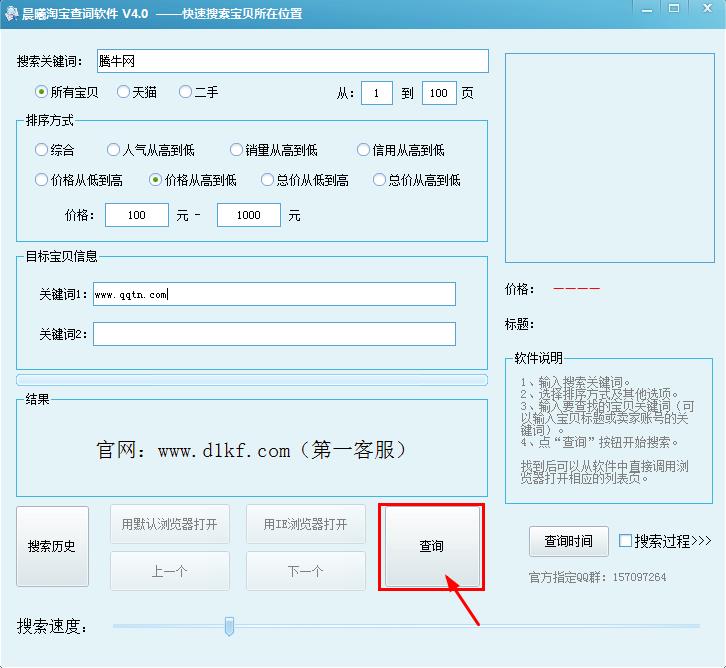Click the end page field showing 100

tap(439, 93)
